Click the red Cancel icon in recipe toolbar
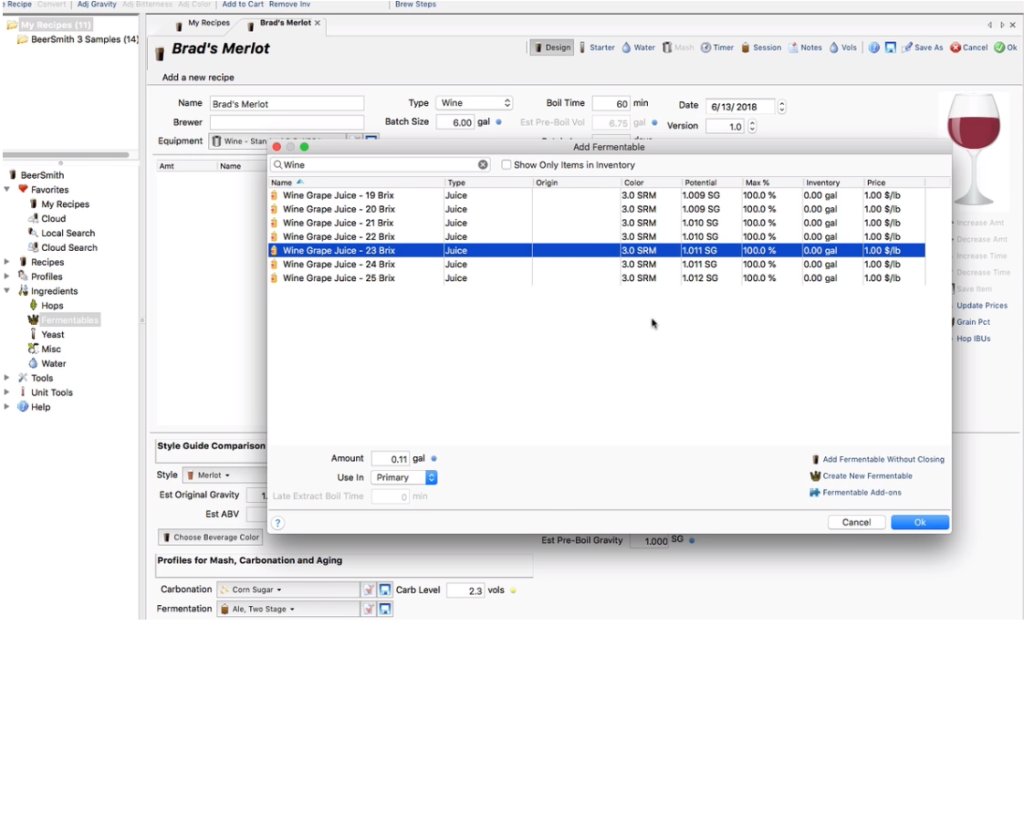This screenshot has height=835, width=1024. pos(955,48)
